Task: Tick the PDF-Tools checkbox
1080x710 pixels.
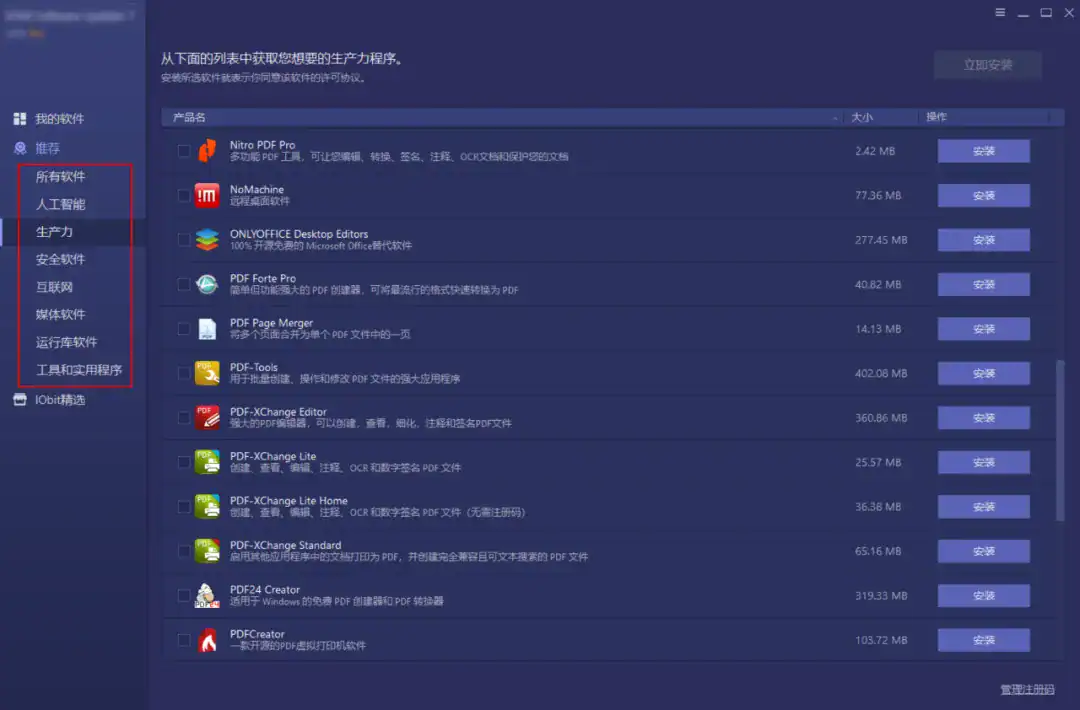Action: click(x=184, y=373)
